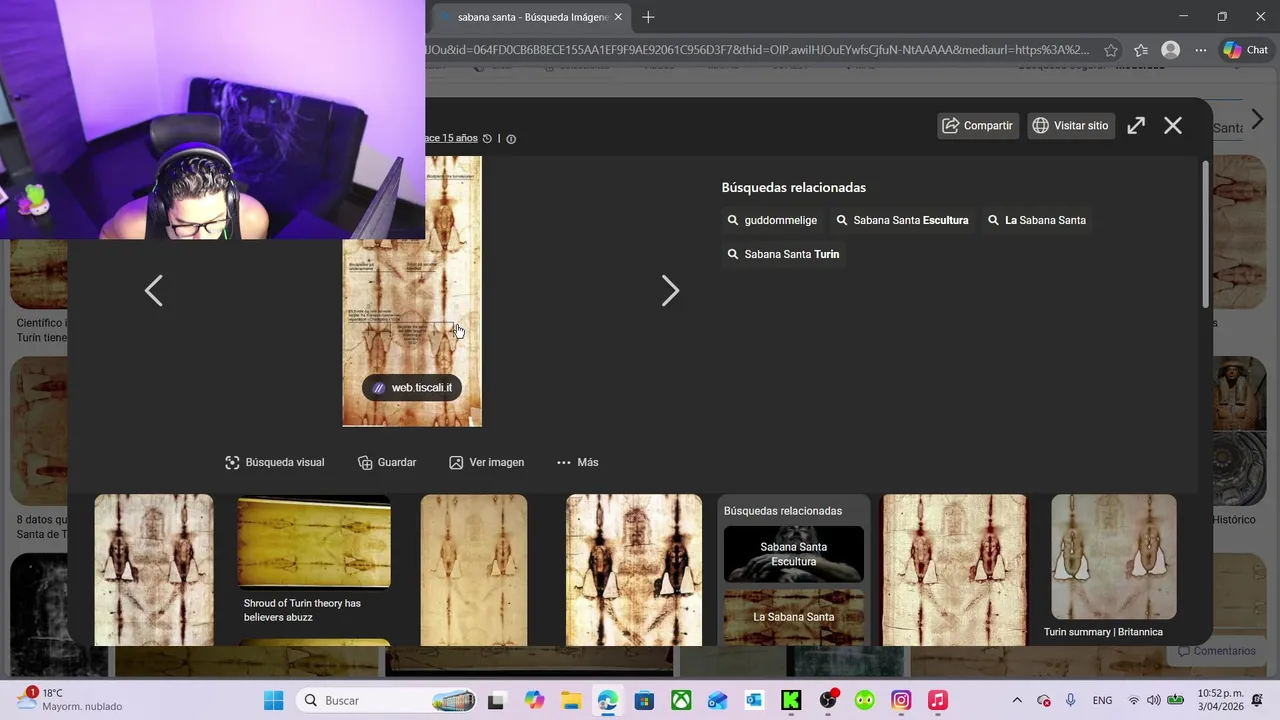Open OBS Studio from taskbar
The height and width of the screenshot is (720, 1280).
pyautogui.click(x=828, y=700)
